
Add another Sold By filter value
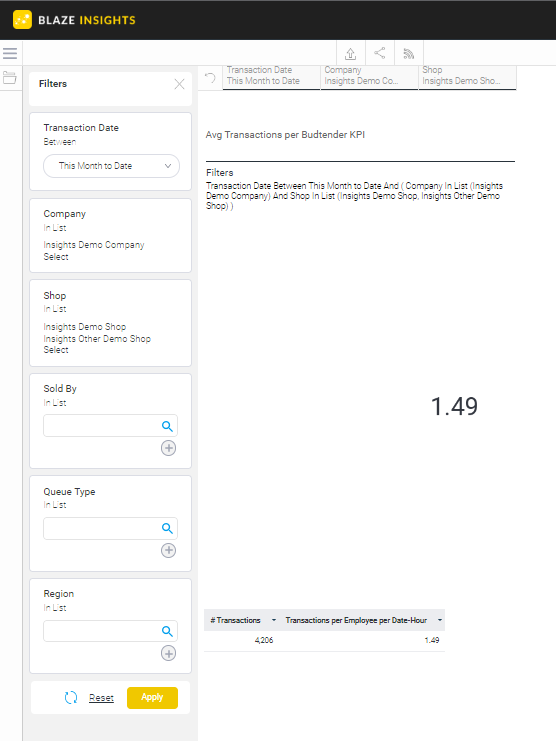click(169, 448)
